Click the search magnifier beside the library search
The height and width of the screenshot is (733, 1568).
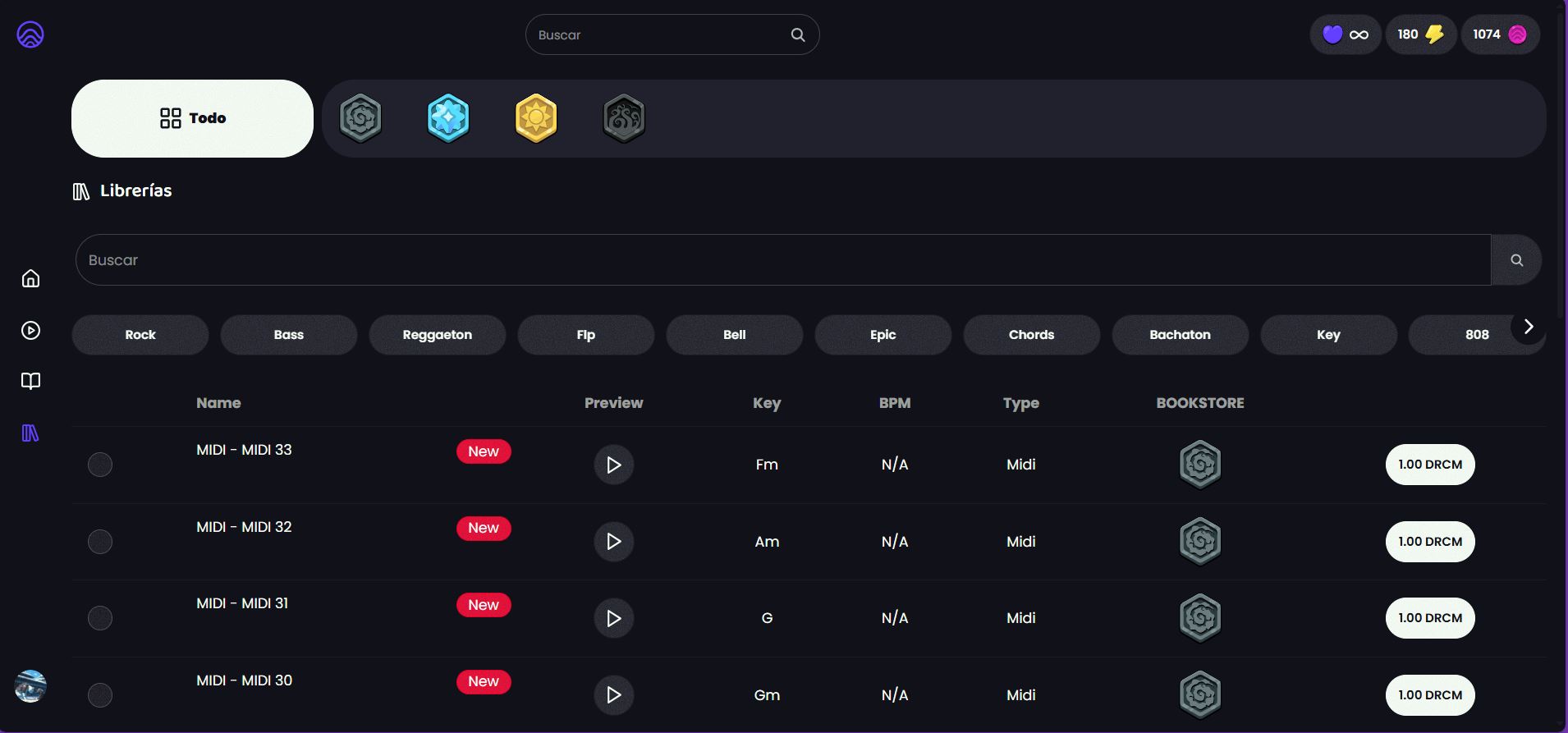pos(1516,260)
